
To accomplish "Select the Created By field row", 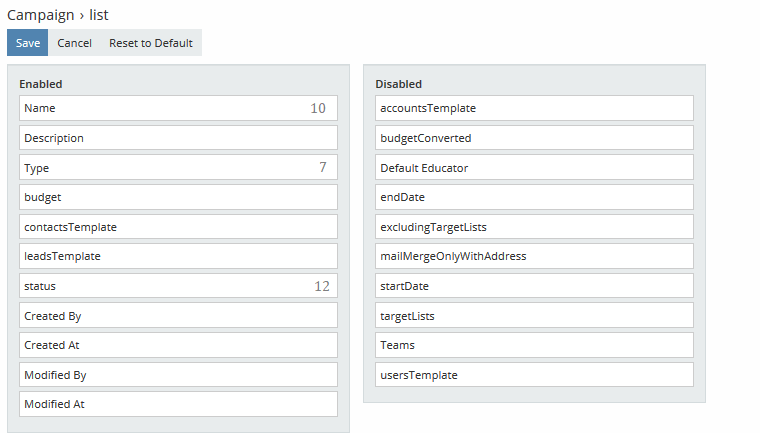I will coord(178,316).
